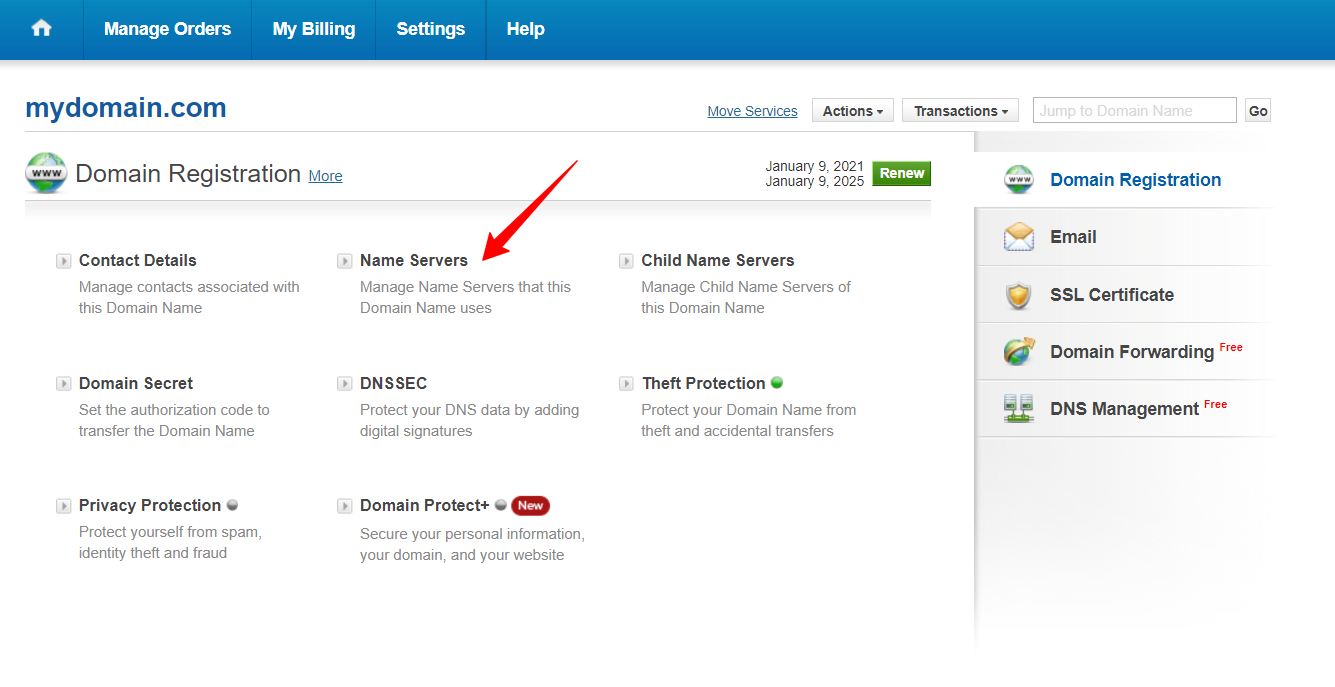Open the Actions dropdown
This screenshot has width=1335, height=687.
pos(852,111)
